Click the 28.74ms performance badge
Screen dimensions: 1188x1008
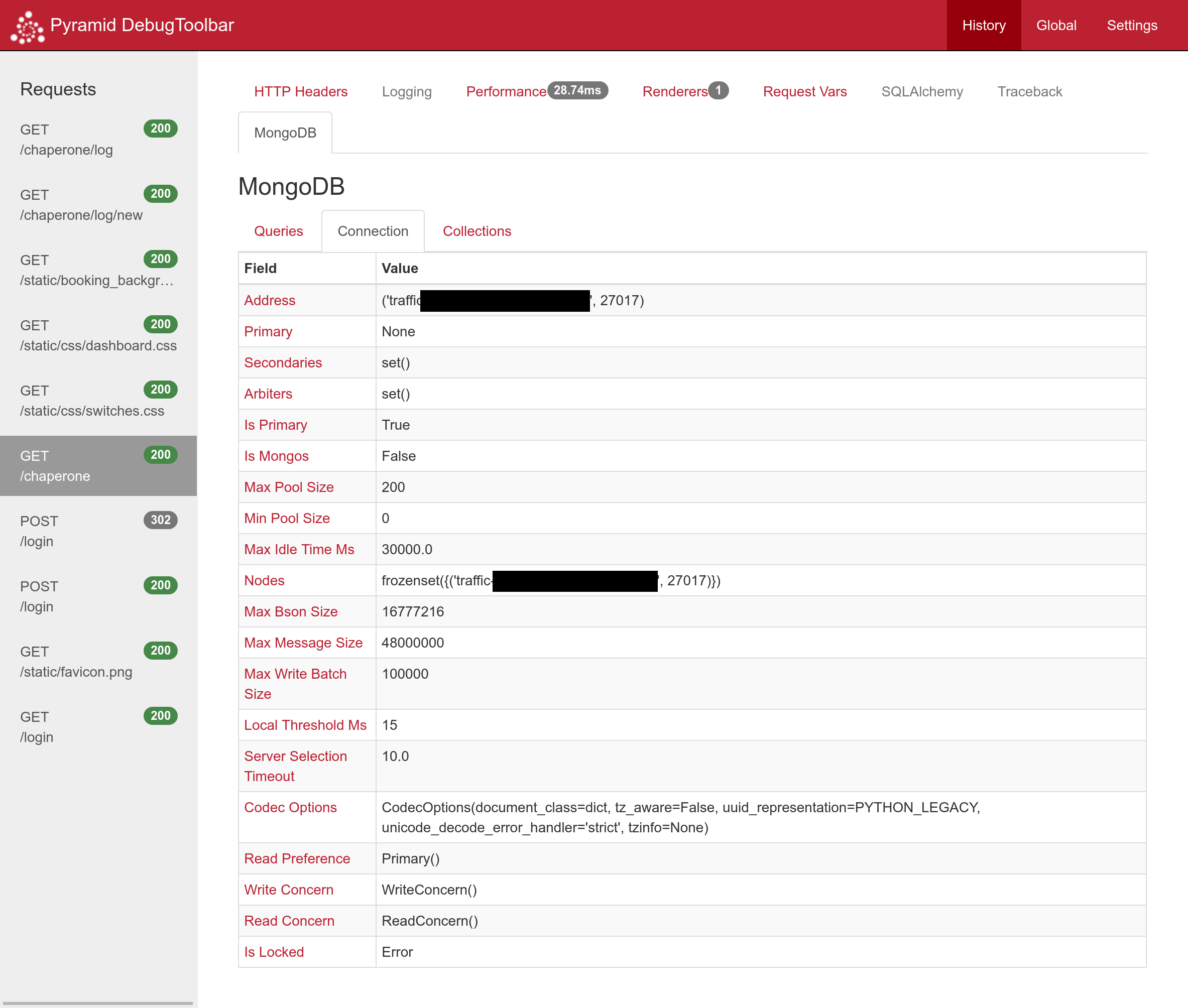pyautogui.click(x=577, y=90)
